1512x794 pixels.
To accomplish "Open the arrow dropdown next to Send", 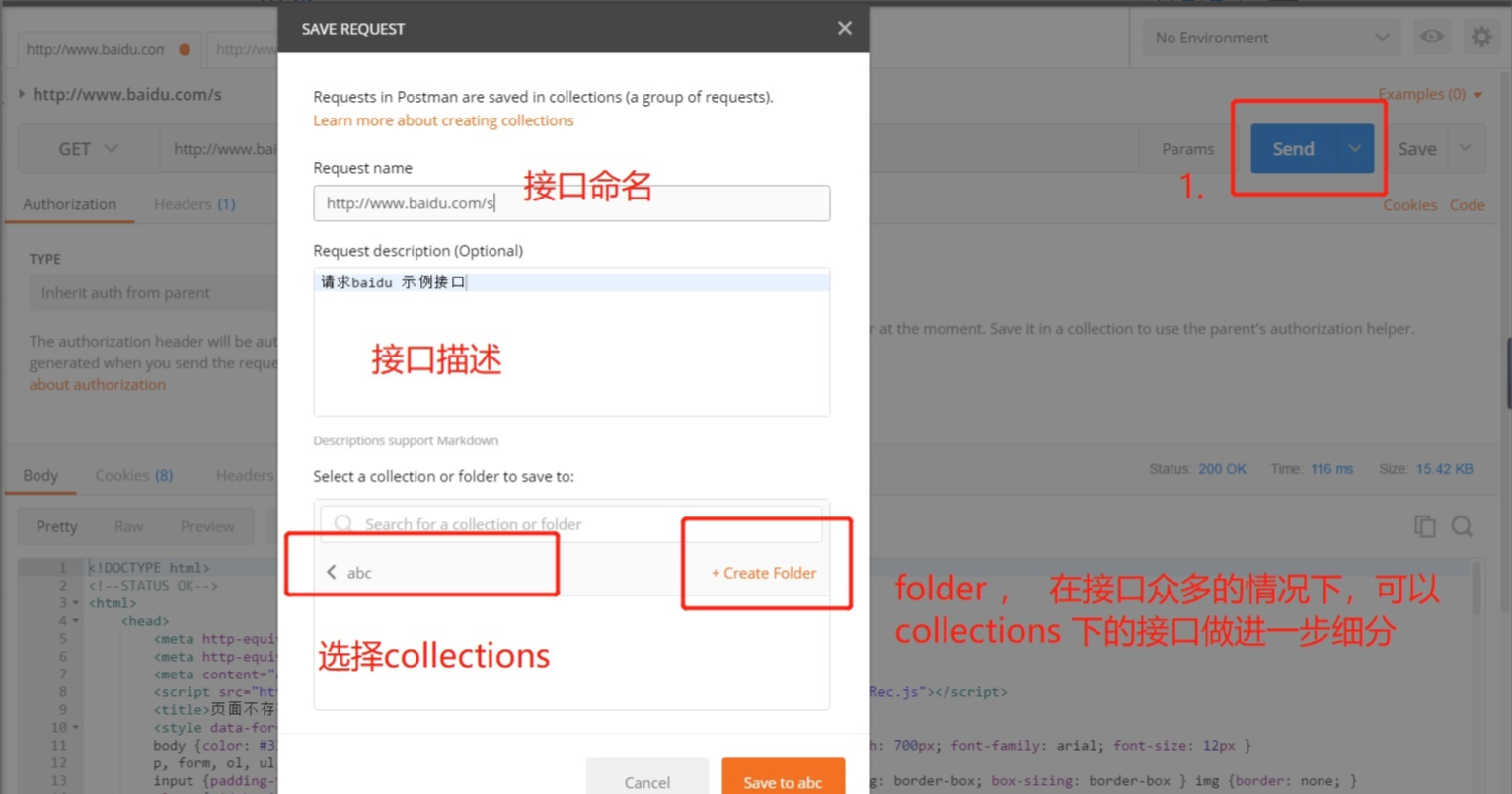I will [x=1354, y=148].
